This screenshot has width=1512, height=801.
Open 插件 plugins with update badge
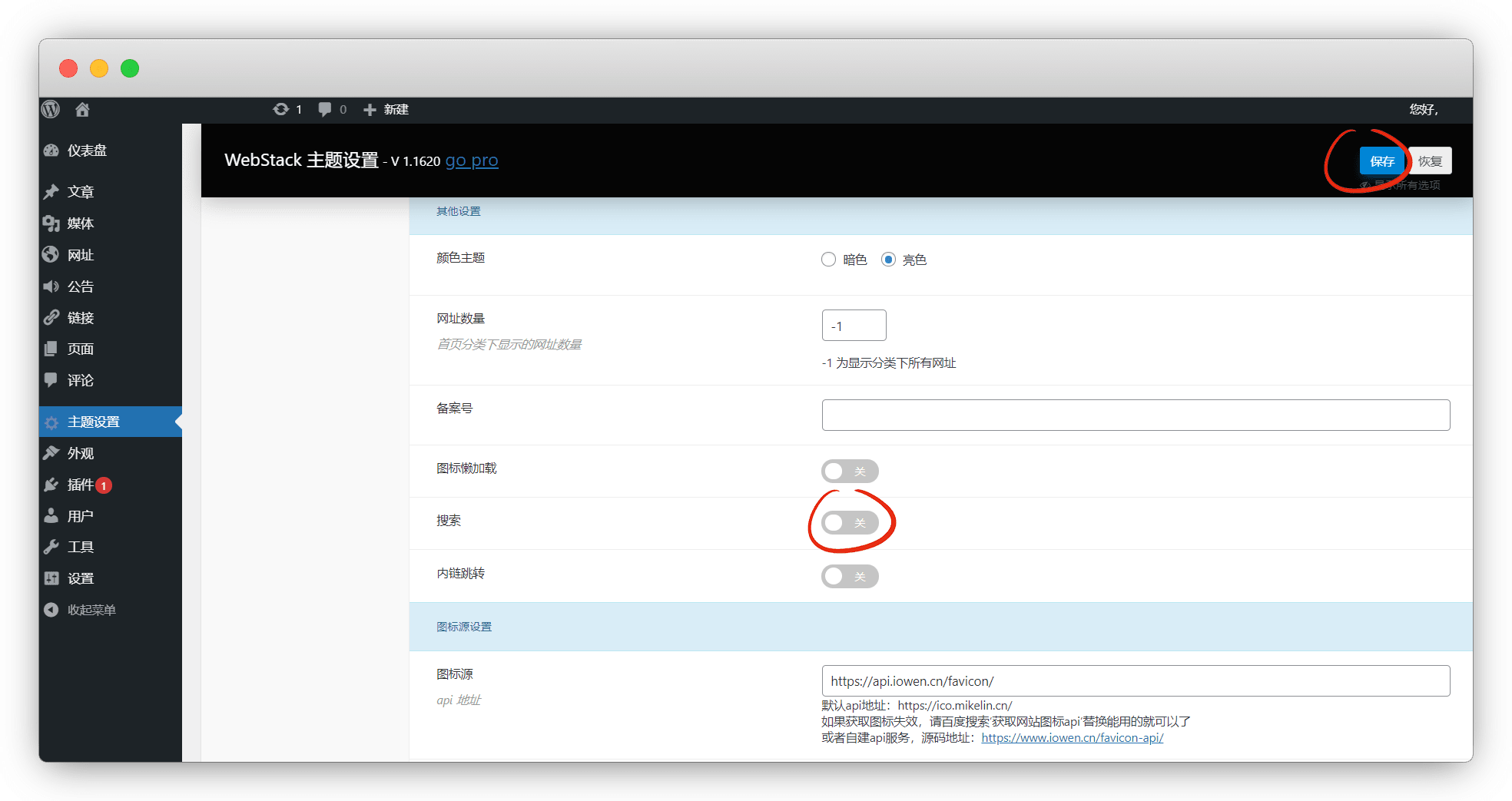(x=80, y=485)
